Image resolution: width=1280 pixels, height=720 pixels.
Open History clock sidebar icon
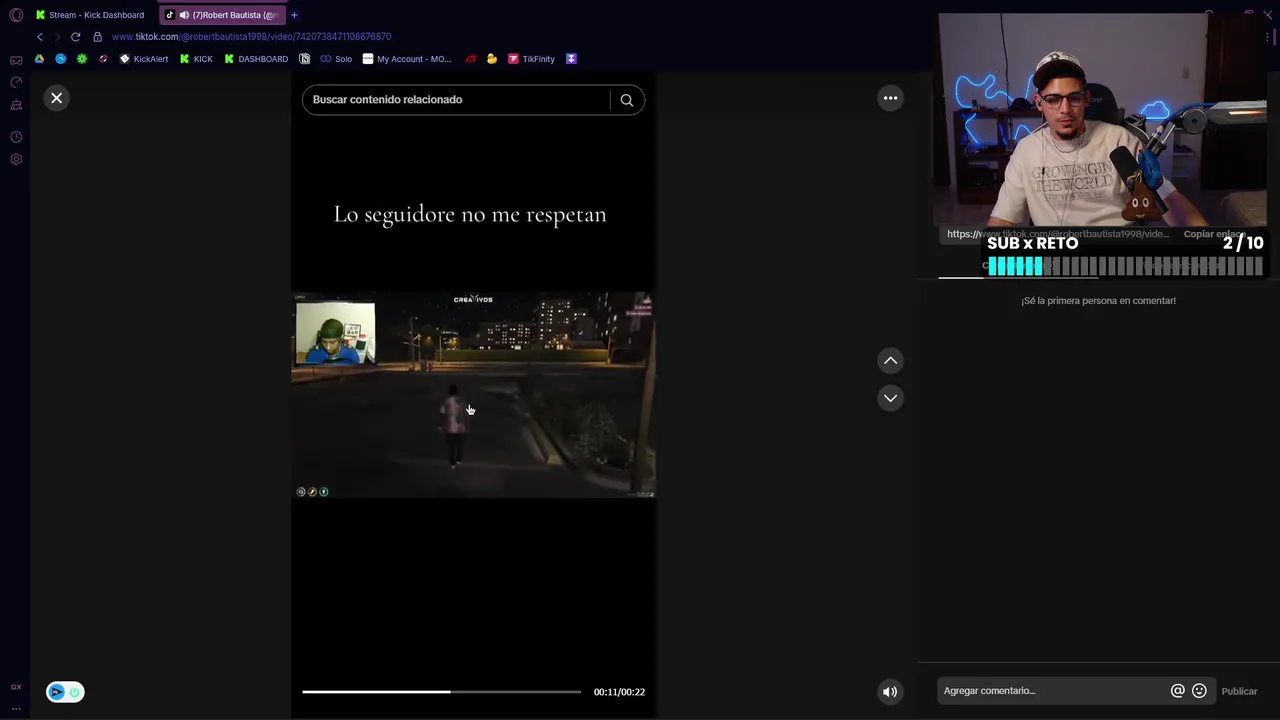(x=16, y=137)
